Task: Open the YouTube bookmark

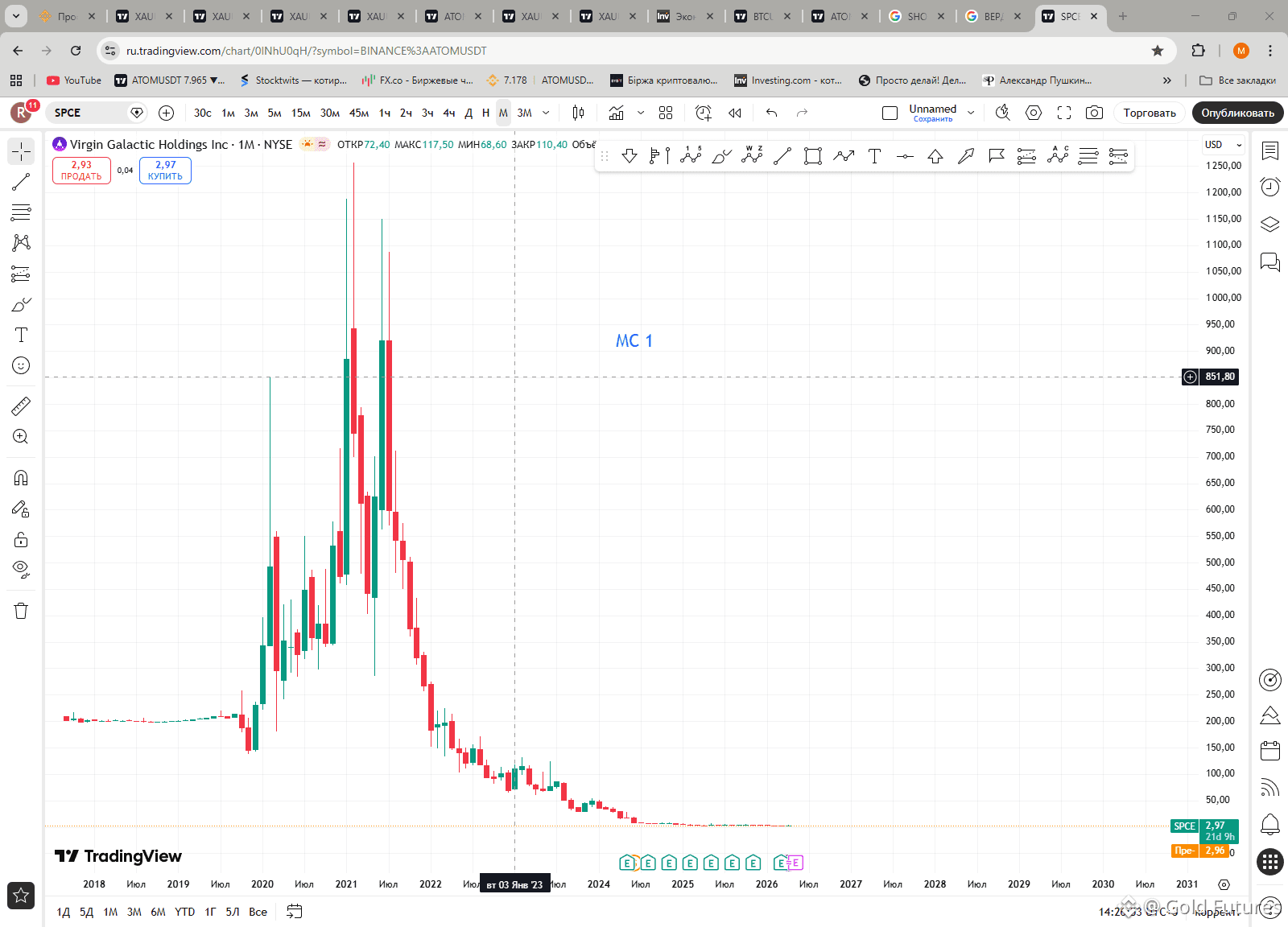Action: click(74, 80)
